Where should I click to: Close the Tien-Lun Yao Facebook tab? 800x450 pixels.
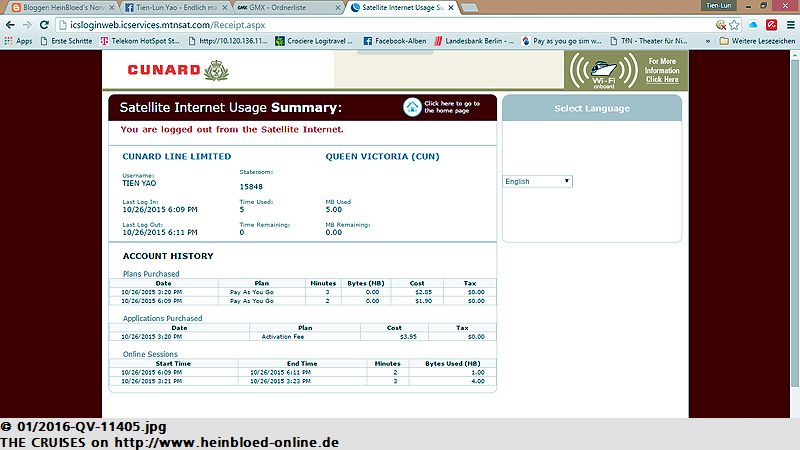tap(225, 8)
